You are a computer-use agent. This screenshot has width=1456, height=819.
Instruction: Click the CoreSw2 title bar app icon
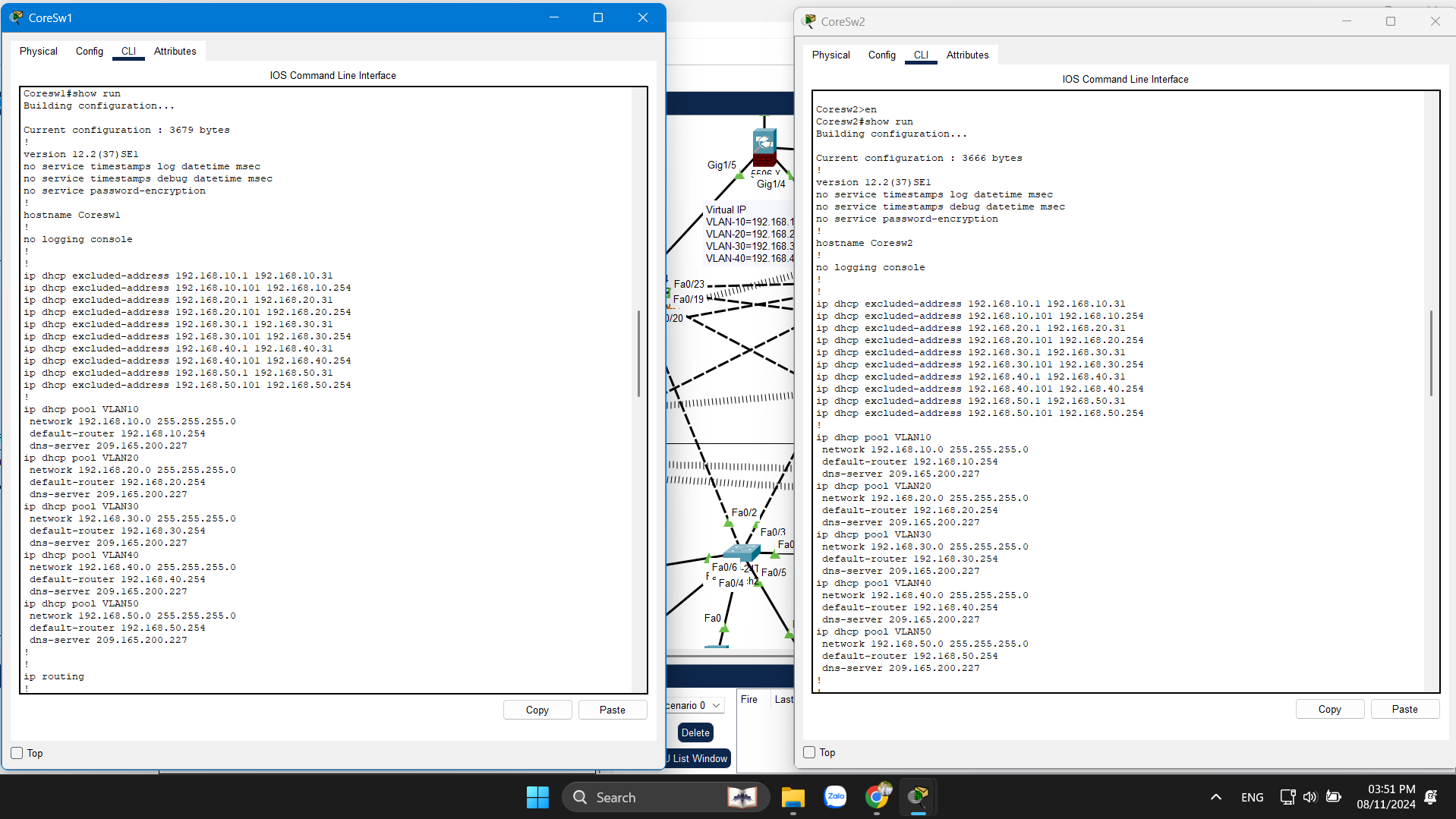[809, 21]
